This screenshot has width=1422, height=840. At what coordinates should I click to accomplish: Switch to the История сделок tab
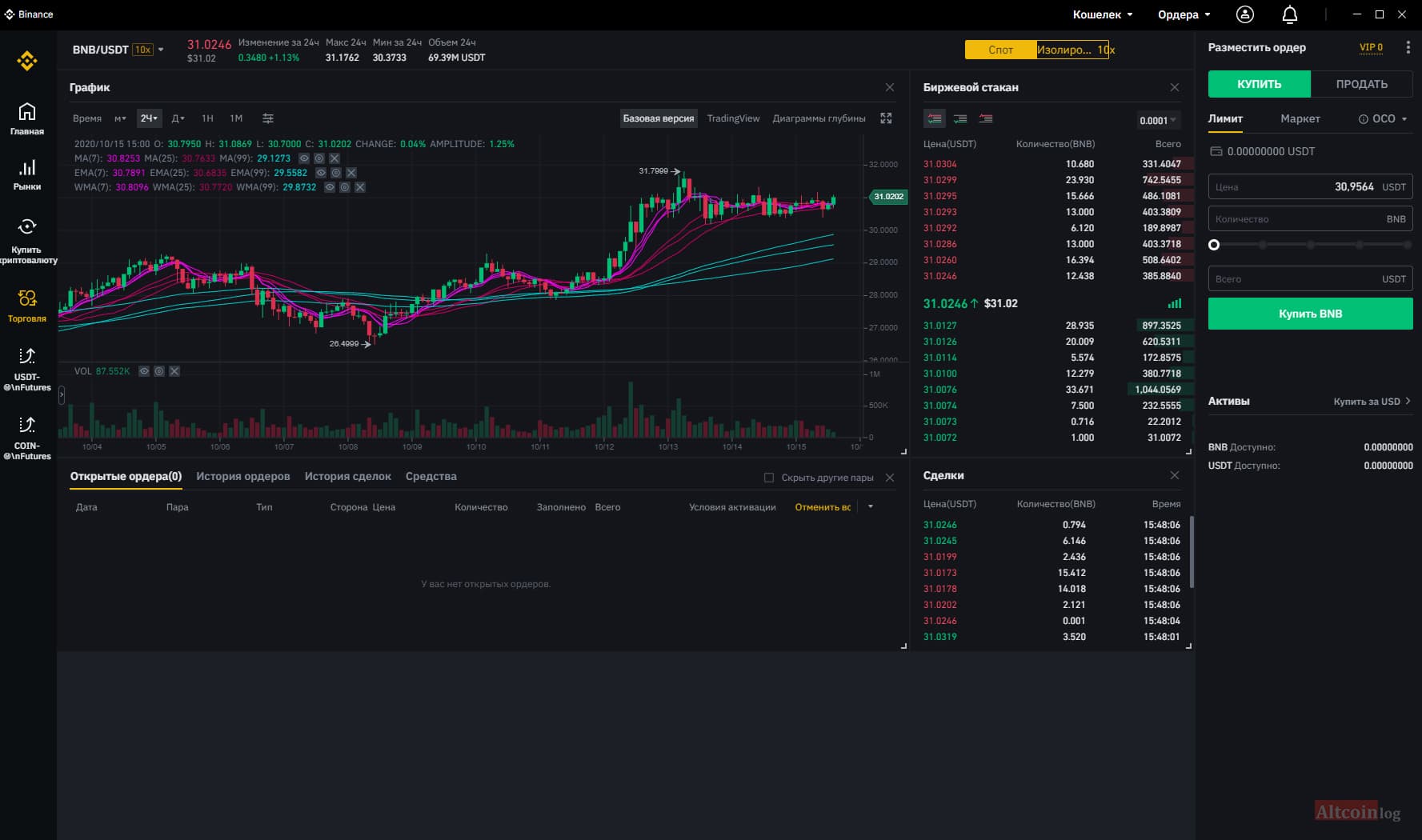(348, 476)
